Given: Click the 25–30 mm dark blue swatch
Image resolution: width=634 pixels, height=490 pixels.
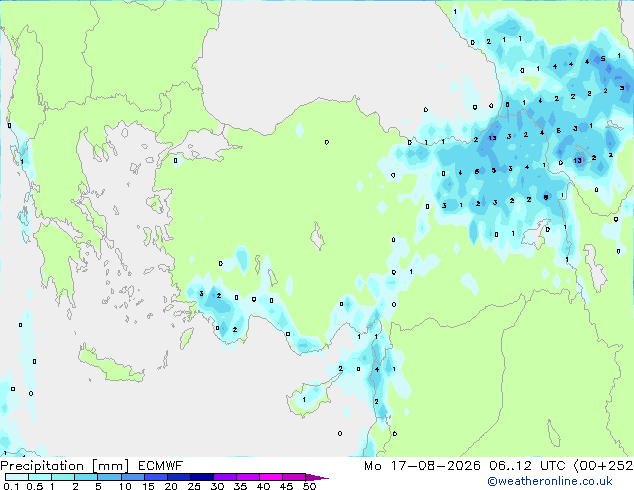Looking at the screenshot, I should point(201,477).
